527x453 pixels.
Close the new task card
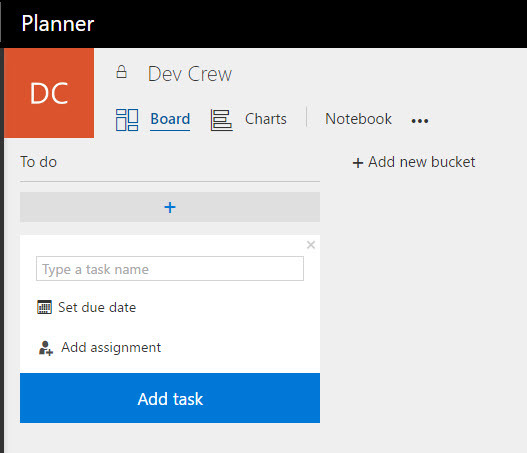(311, 245)
